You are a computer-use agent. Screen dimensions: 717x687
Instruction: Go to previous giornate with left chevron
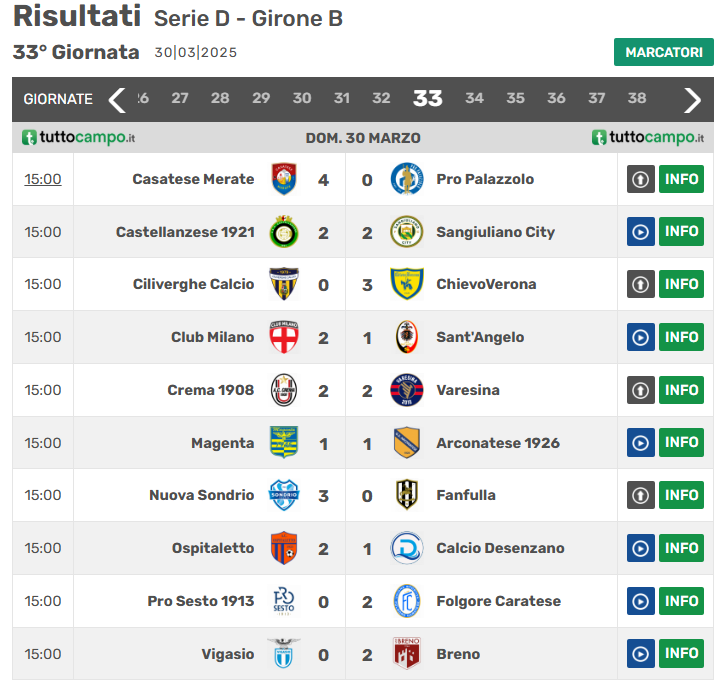(117, 99)
